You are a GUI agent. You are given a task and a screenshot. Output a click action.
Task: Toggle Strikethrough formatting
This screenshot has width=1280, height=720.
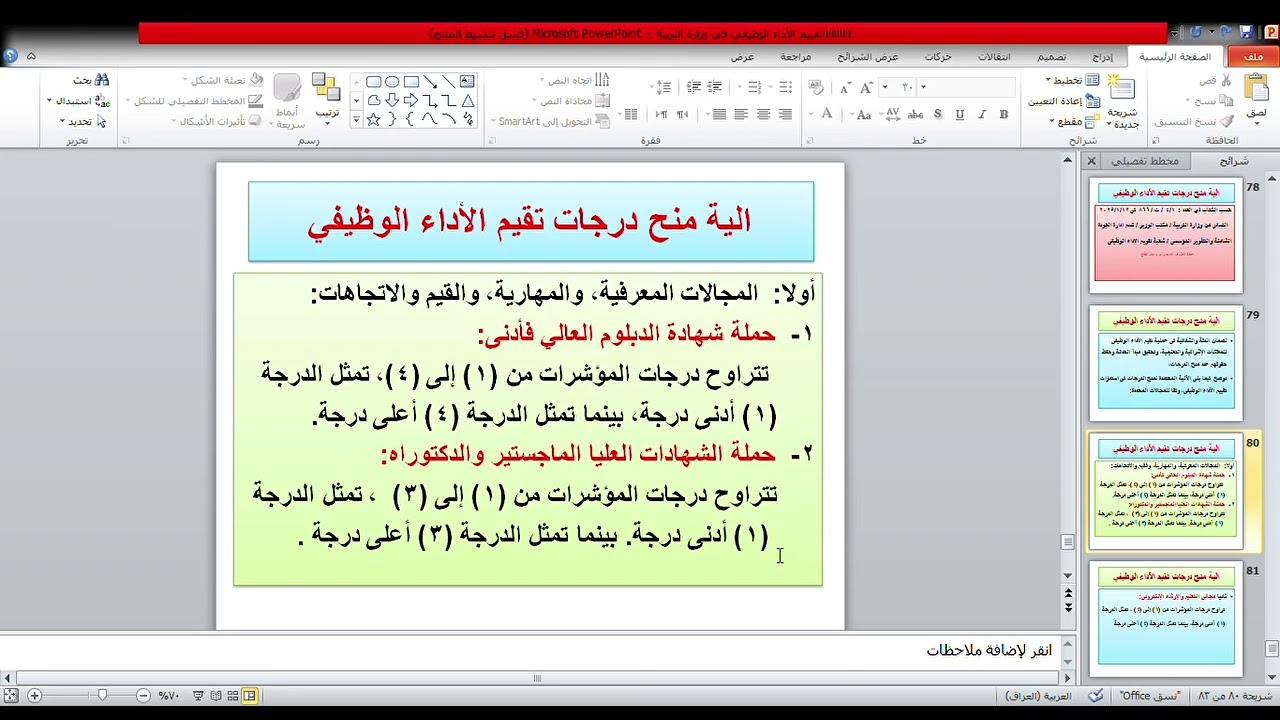click(915, 115)
